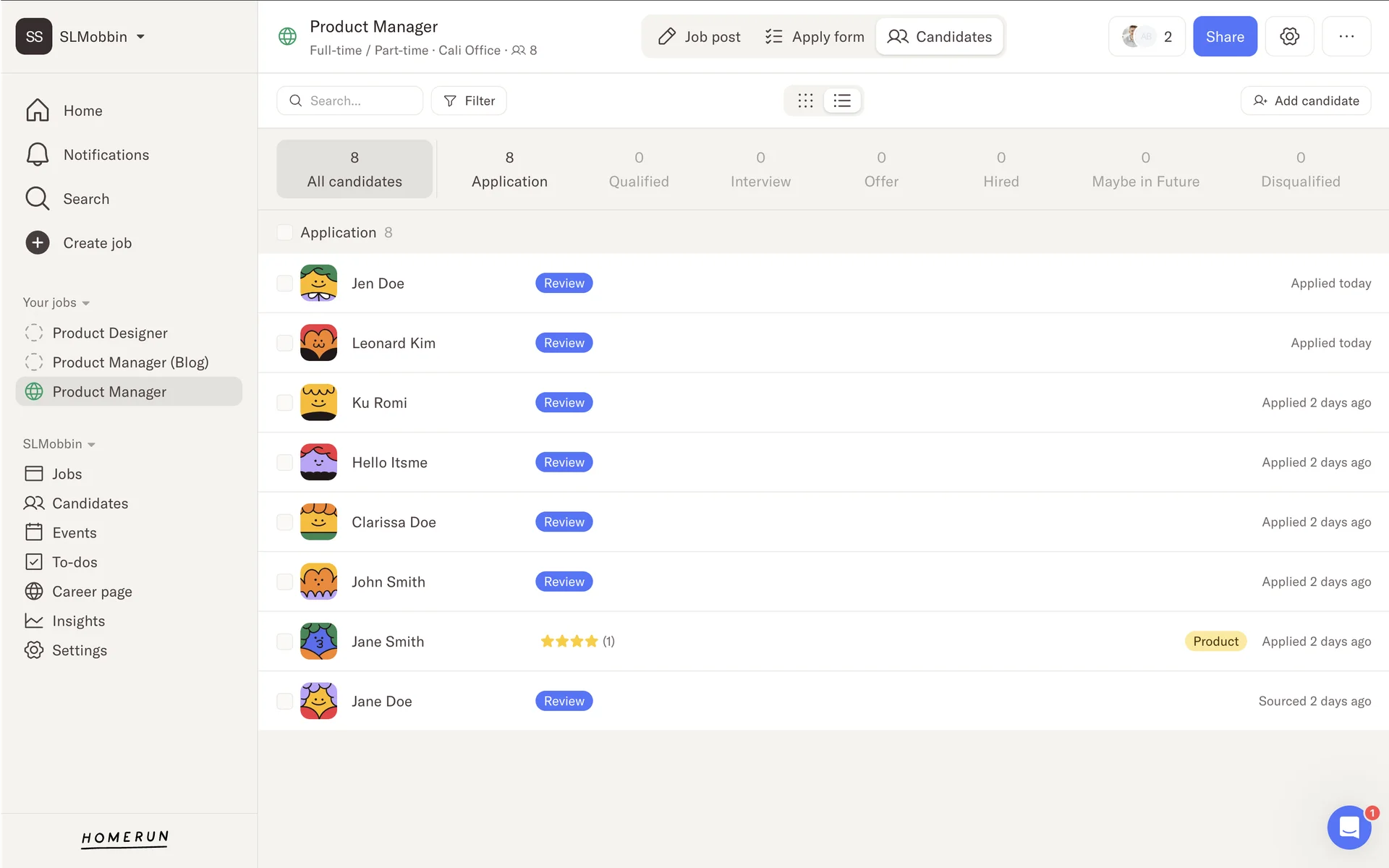Open the Job post tab
This screenshot has height=868, width=1389.
pos(699,36)
